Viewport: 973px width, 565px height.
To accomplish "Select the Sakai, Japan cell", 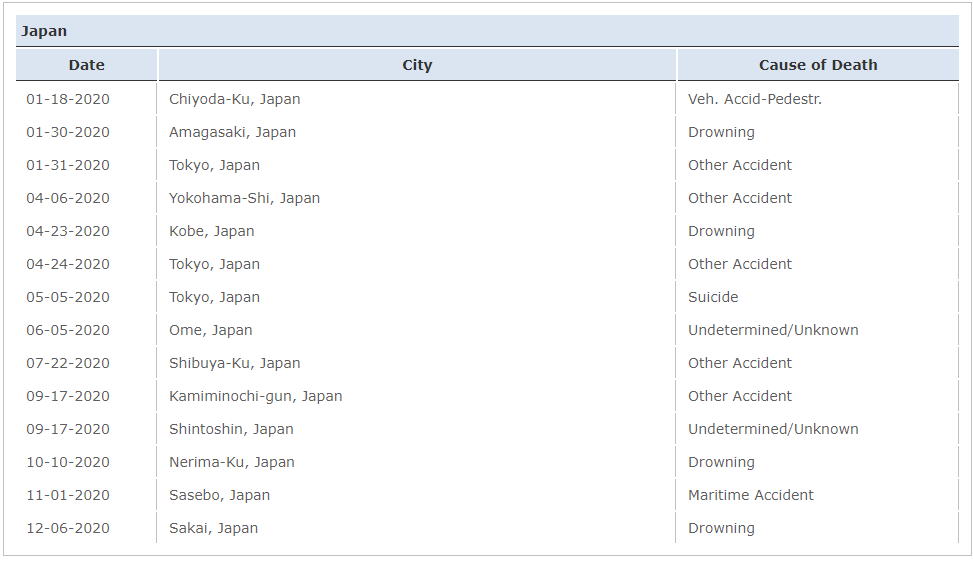I will click(x=213, y=528).
